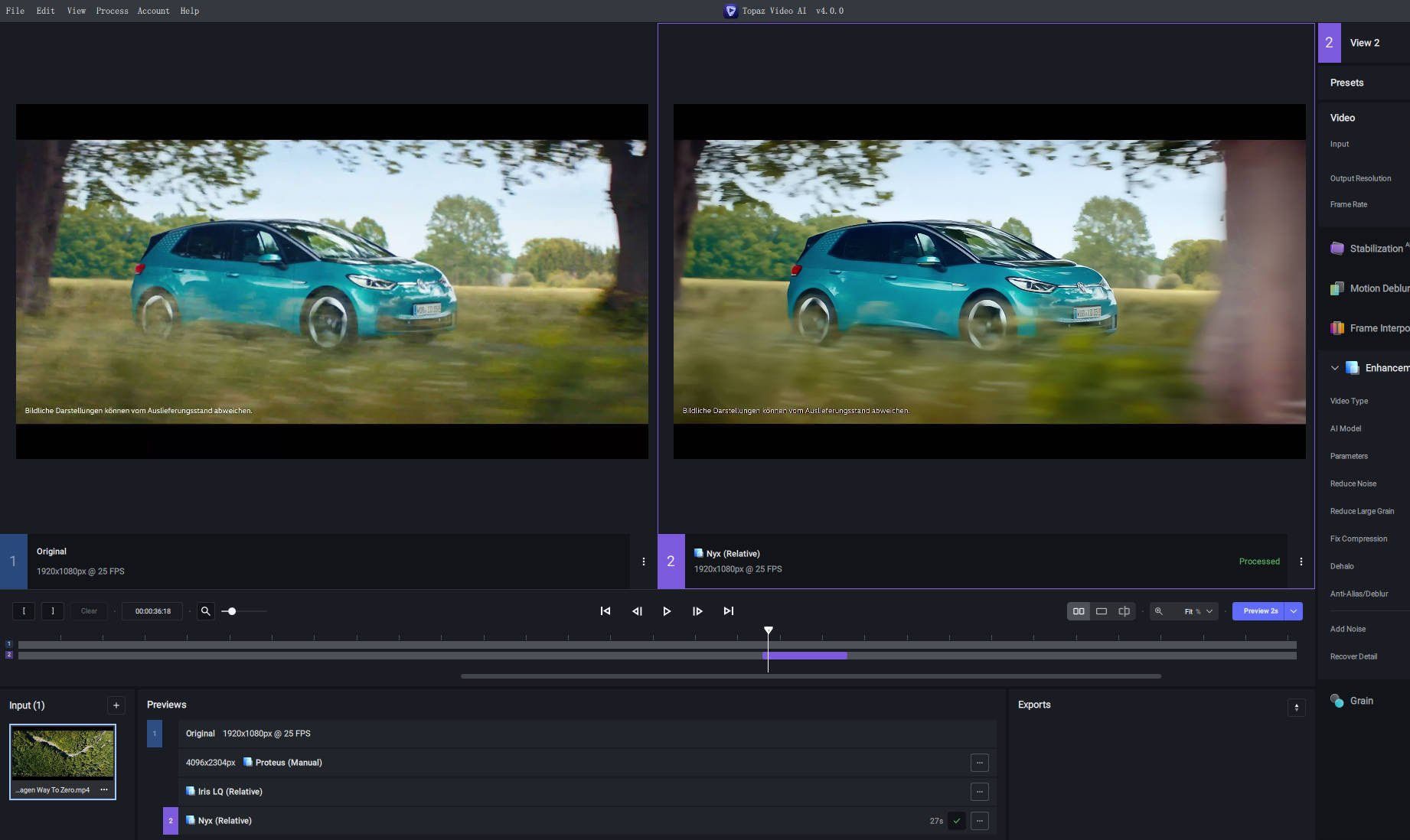Click the timeline zoom slider handle

[231, 611]
